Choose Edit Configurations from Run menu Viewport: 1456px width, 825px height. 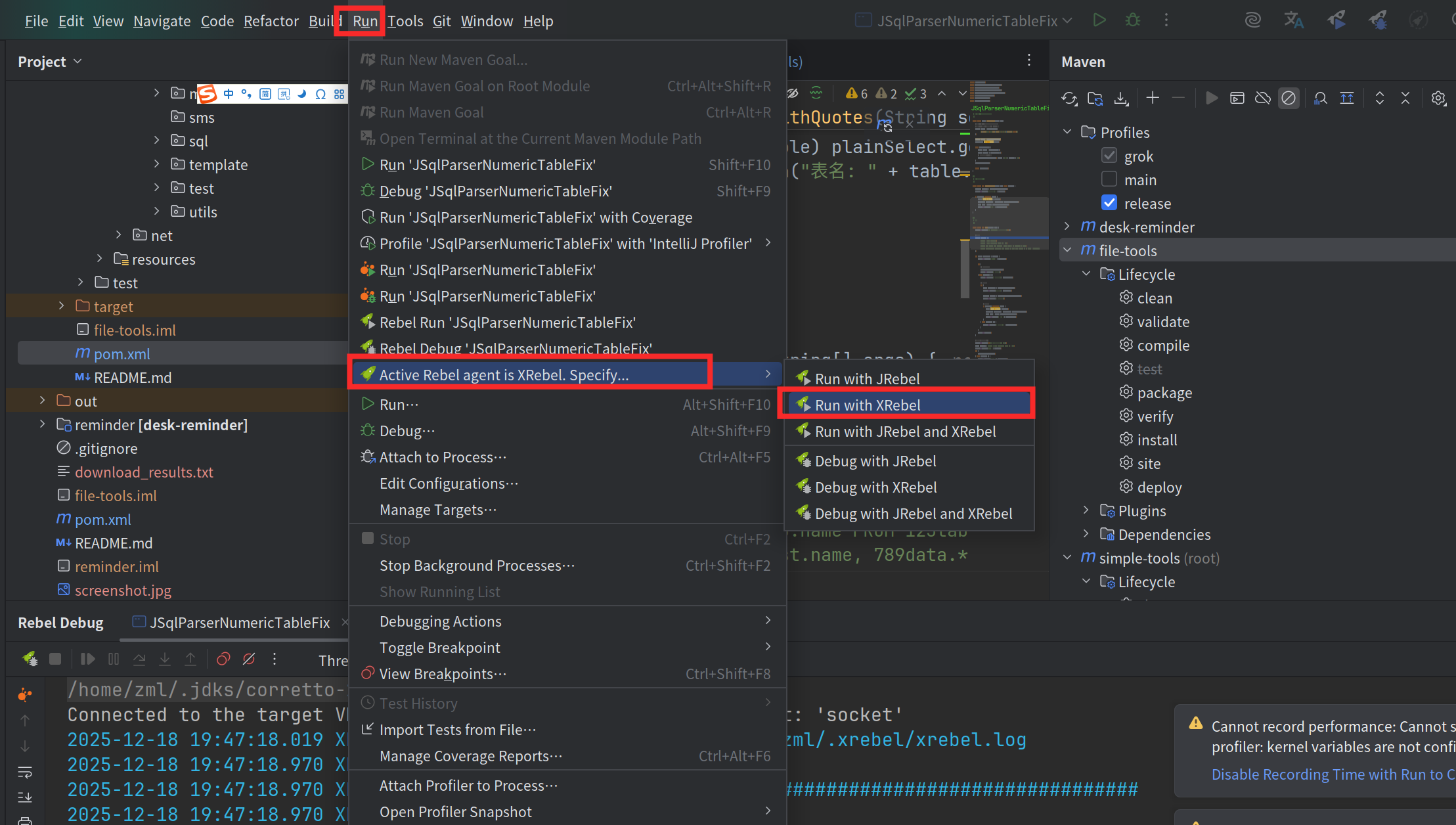[x=449, y=483]
